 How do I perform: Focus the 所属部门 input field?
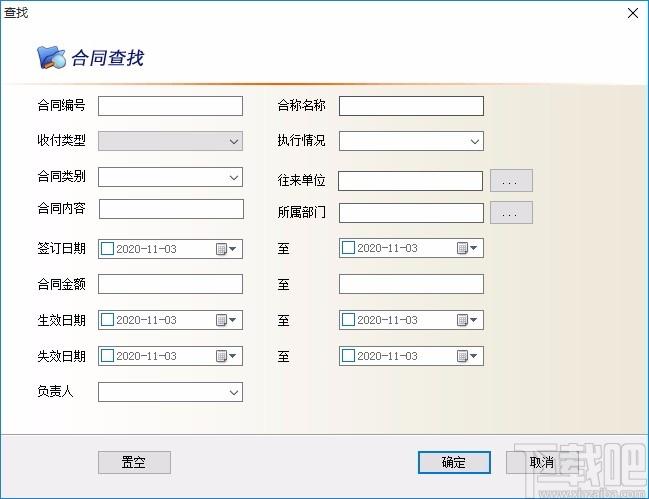411,213
